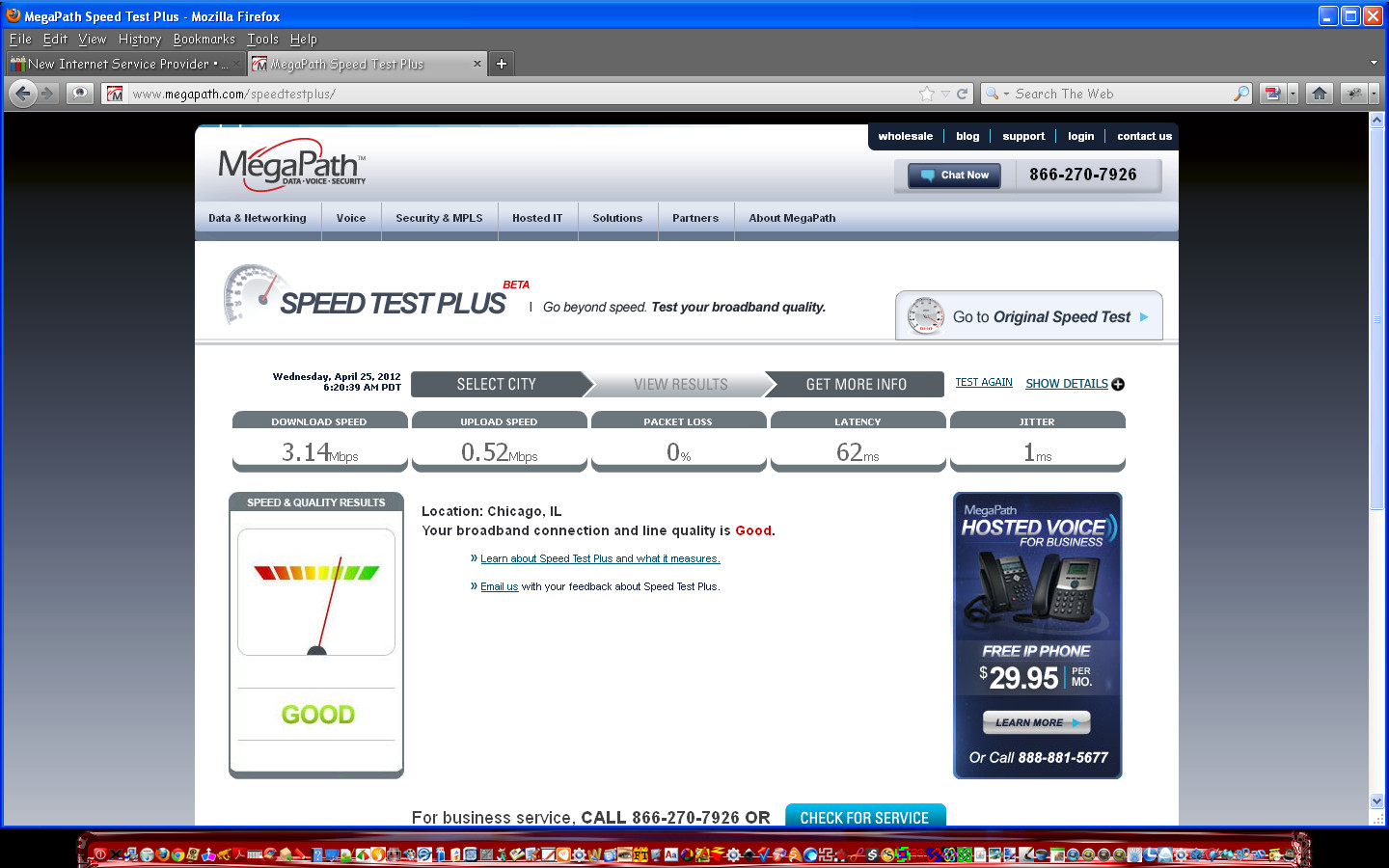Open the About MegaPath nav item
Image resolution: width=1389 pixels, height=868 pixels.
(792, 218)
